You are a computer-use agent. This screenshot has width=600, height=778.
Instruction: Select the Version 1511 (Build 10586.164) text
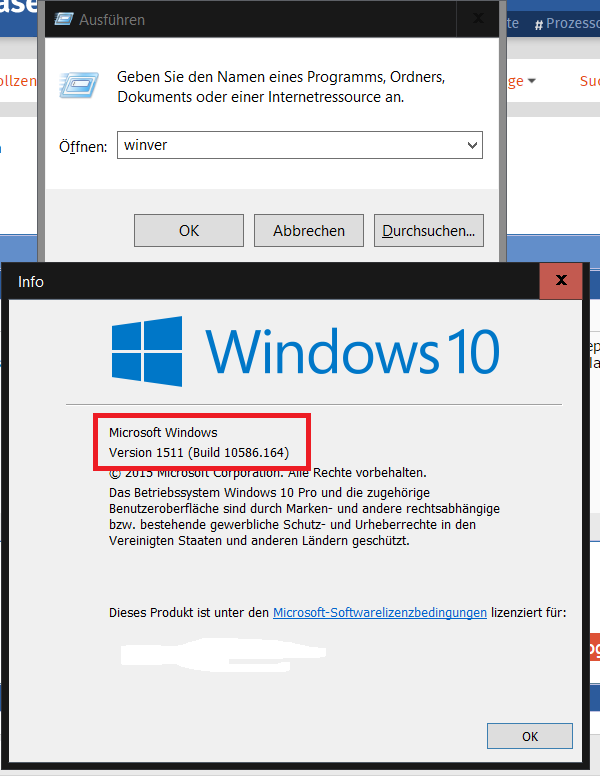tap(199, 453)
